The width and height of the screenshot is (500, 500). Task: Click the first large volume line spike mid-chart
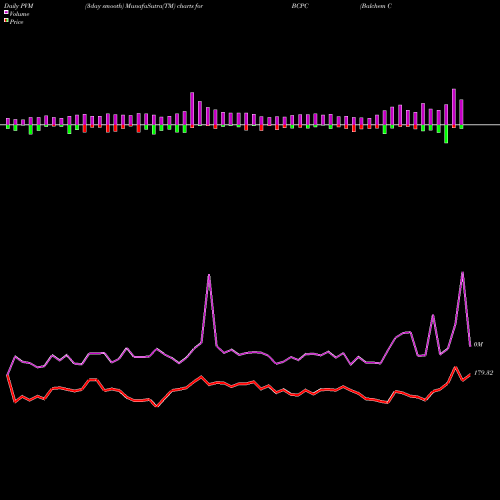[209, 275]
